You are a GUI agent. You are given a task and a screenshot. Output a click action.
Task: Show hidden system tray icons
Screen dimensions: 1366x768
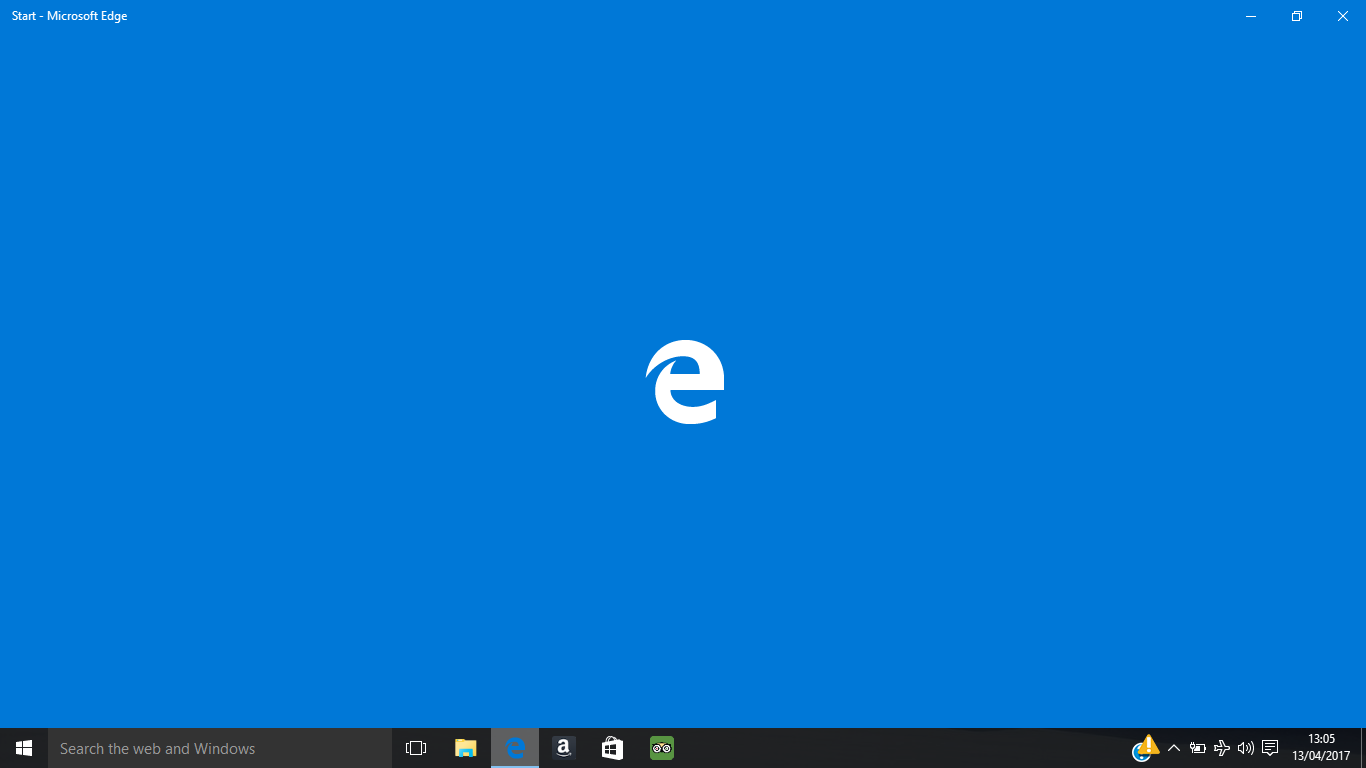(1174, 748)
